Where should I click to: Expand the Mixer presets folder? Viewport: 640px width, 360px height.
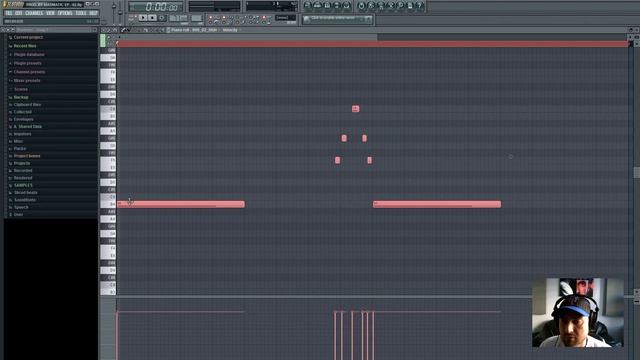27,80
